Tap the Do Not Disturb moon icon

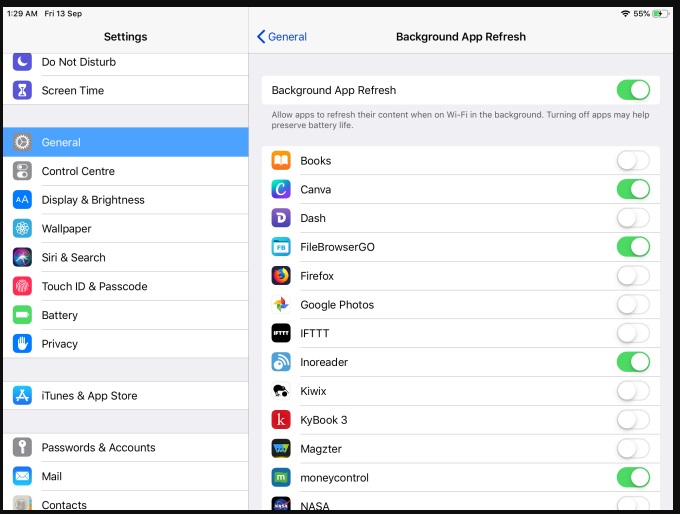coord(22,61)
